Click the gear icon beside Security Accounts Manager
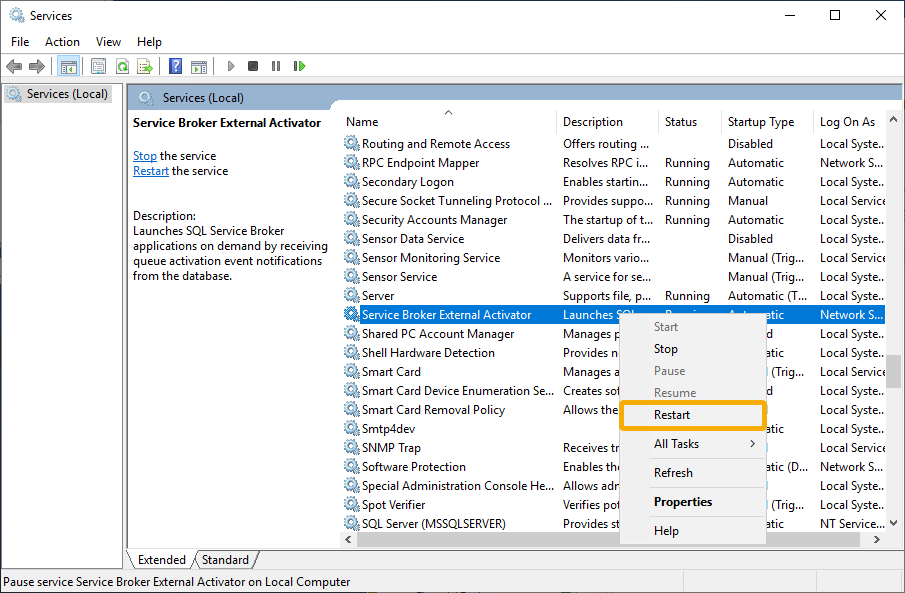The image size is (905, 593). (351, 219)
